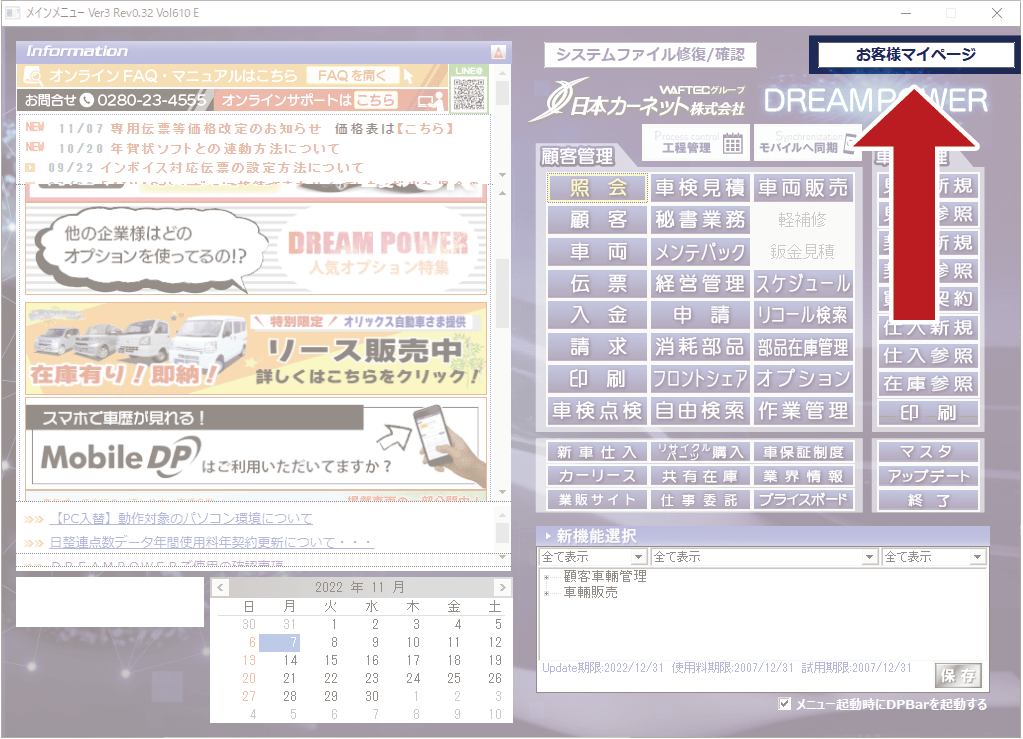Select 車両 menu button
Screen dimensions: 1023x739
point(598,252)
